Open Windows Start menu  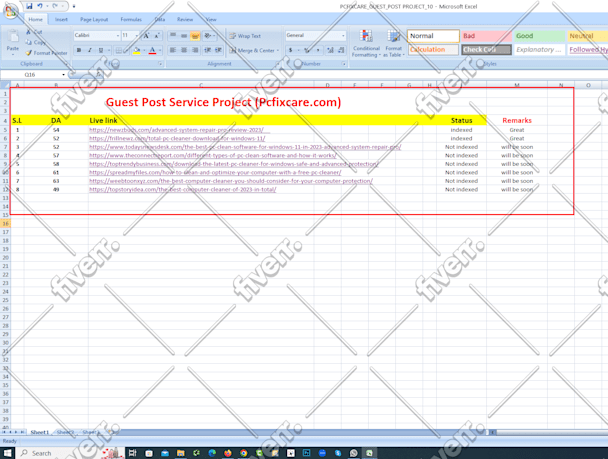coord(7,453)
